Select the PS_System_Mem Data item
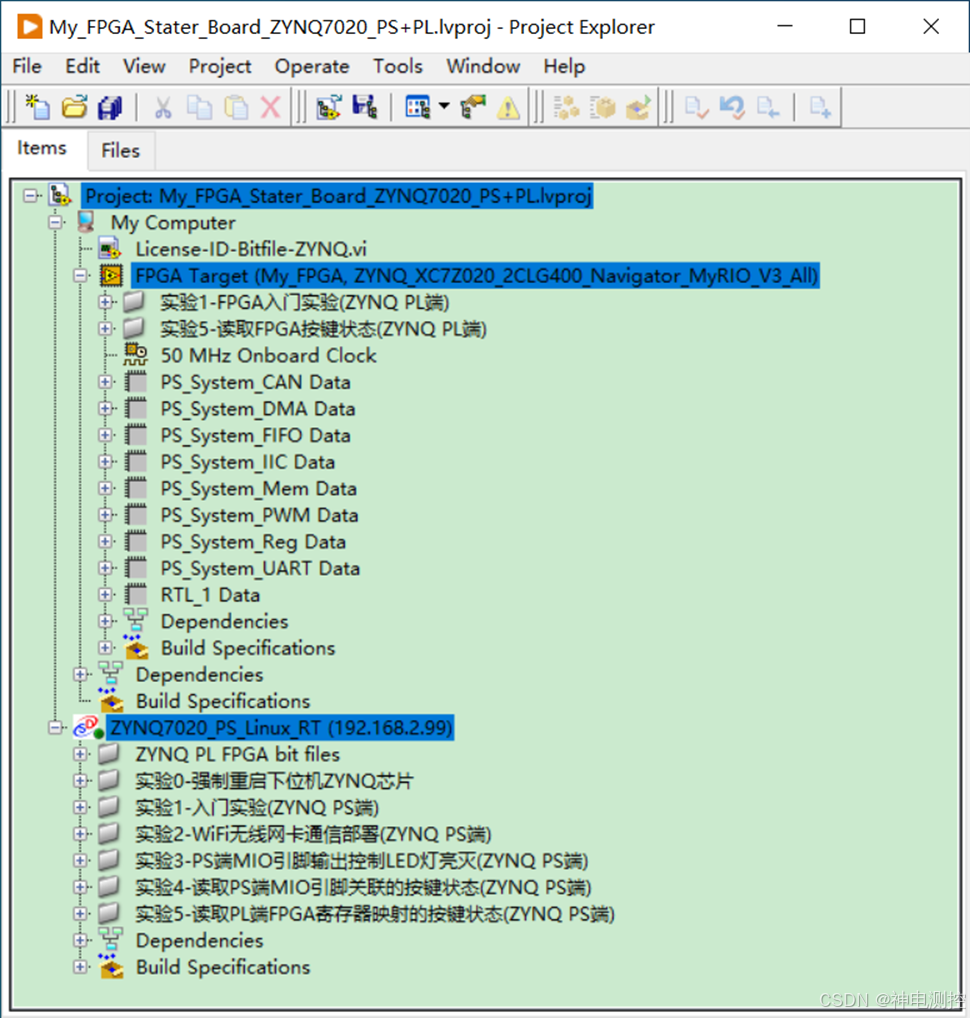The height and width of the screenshot is (1018, 970). tap(258, 489)
